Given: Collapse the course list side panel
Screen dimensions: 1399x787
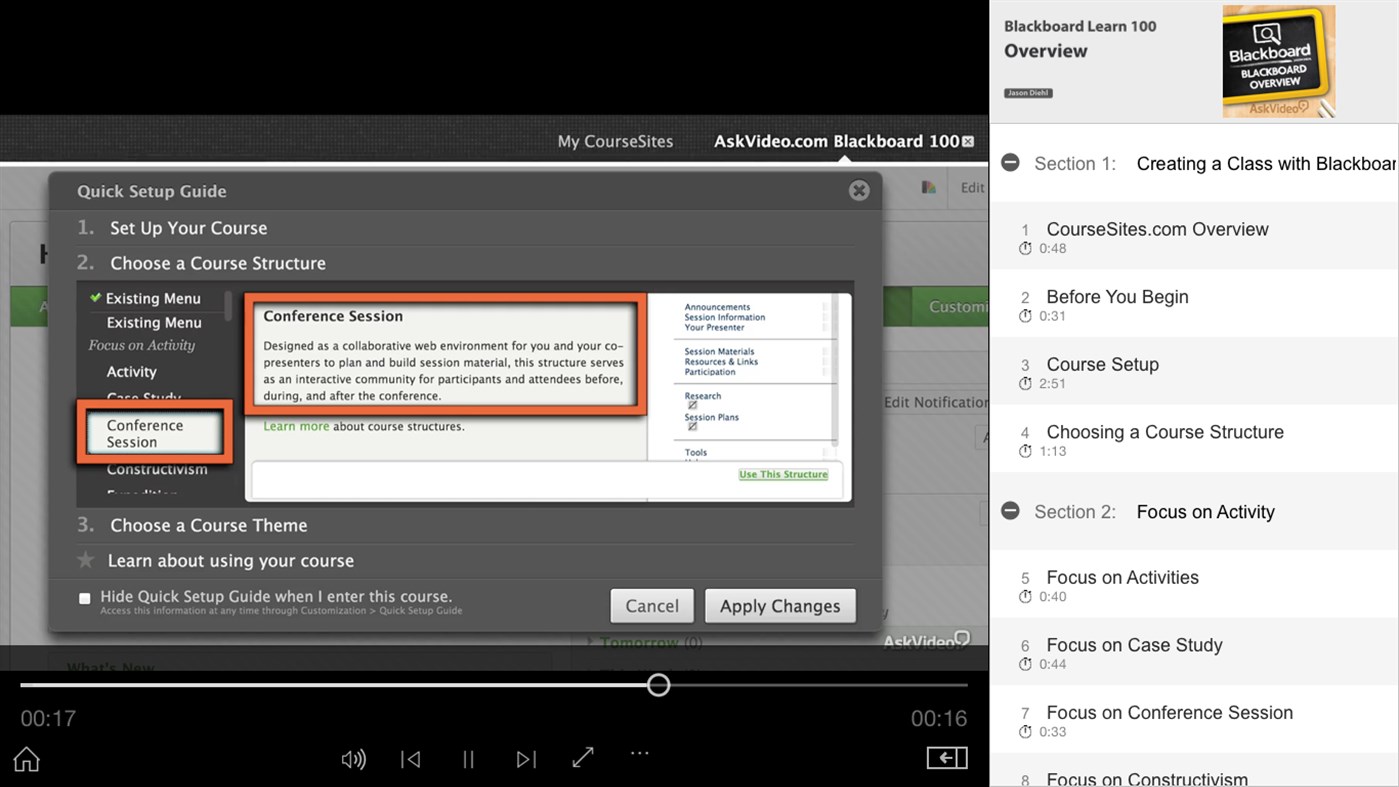Looking at the screenshot, I should pos(947,758).
